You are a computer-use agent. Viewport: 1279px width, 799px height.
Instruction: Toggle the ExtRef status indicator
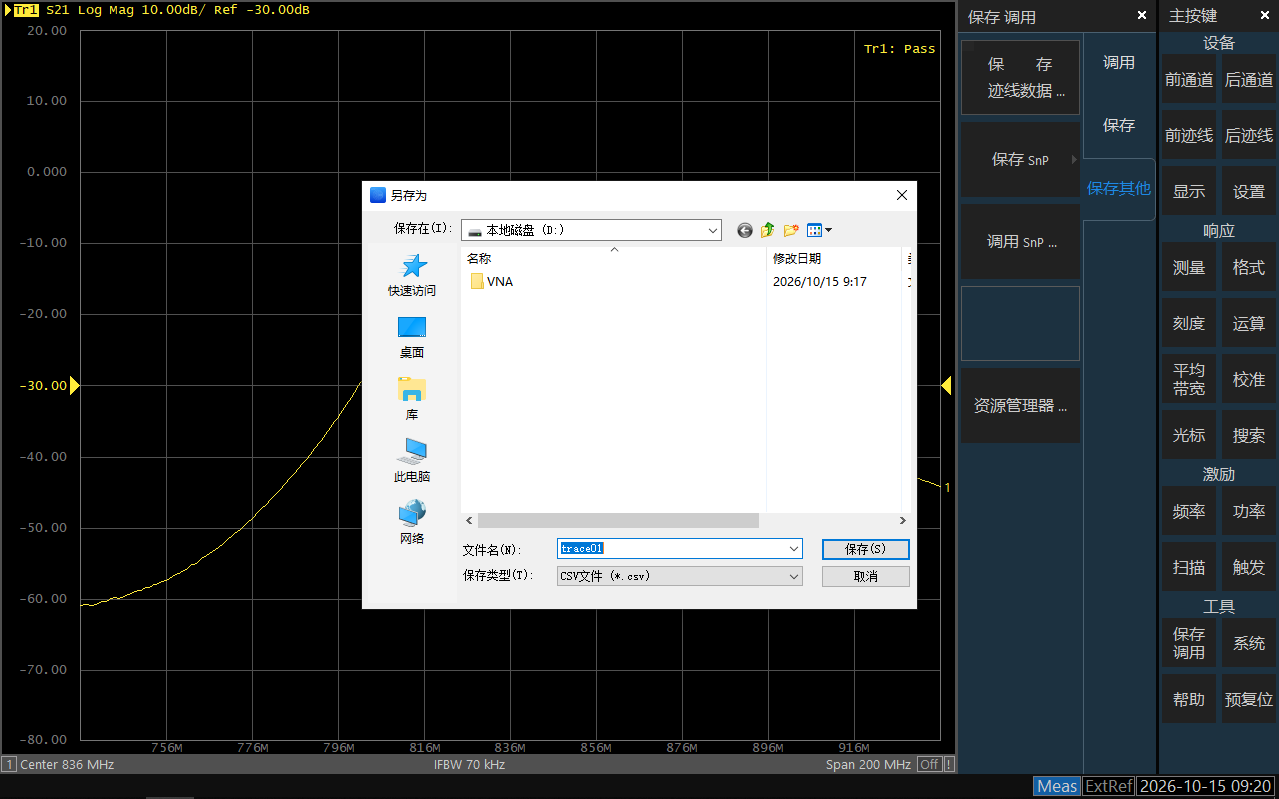point(1109,786)
